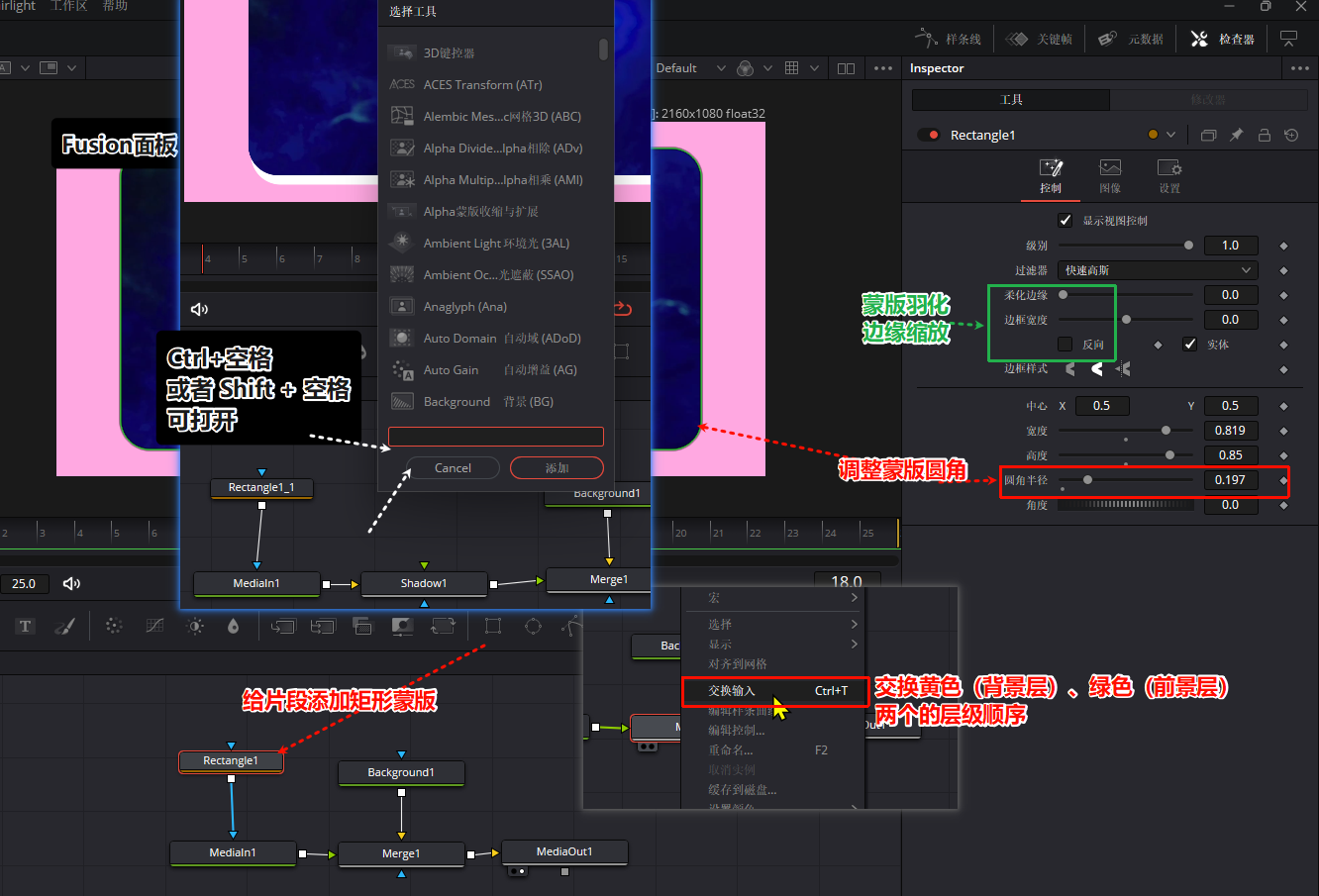The height and width of the screenshot is (896, 1319).
Task: Select the Paint brush tool
Action: coord(64,626)
